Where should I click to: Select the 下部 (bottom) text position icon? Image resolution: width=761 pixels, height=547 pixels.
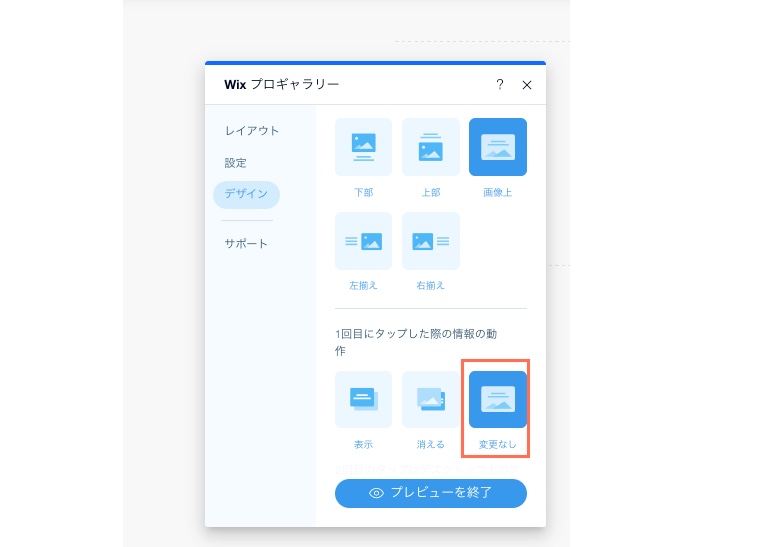tap(363, 147)
